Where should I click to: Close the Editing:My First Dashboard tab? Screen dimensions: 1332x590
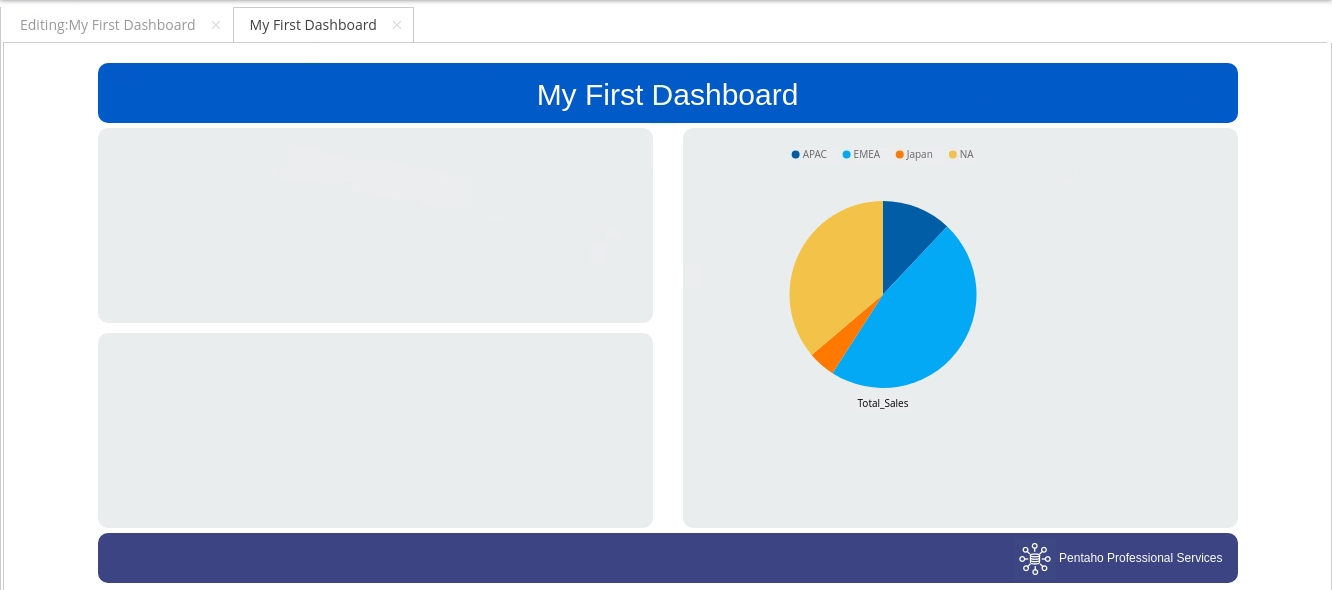(216, 25)
